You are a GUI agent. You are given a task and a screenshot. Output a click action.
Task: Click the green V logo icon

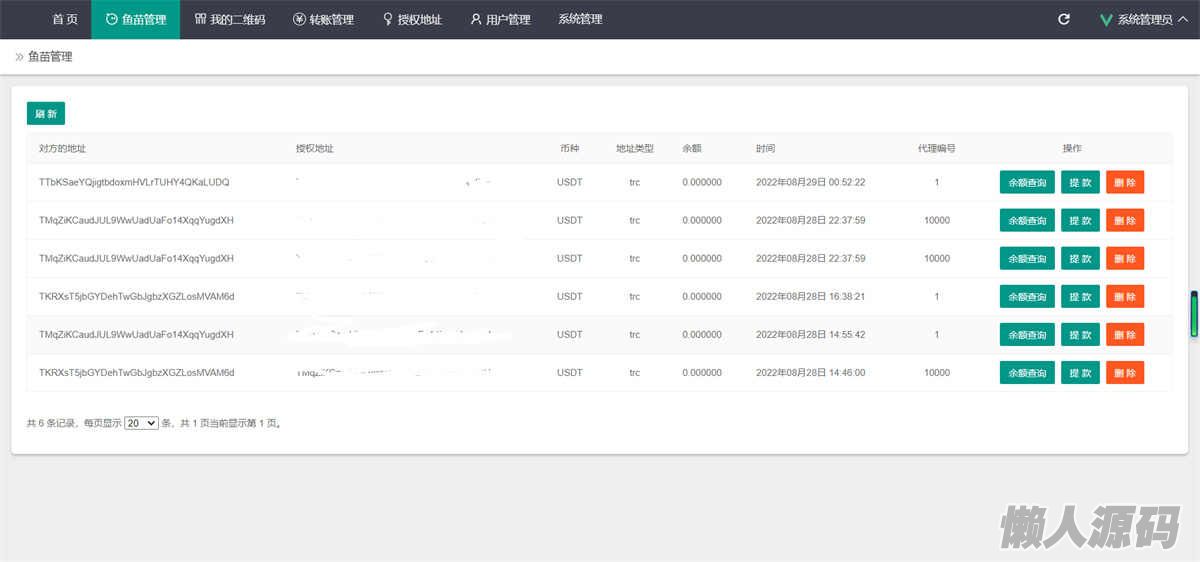[1106, 19]
